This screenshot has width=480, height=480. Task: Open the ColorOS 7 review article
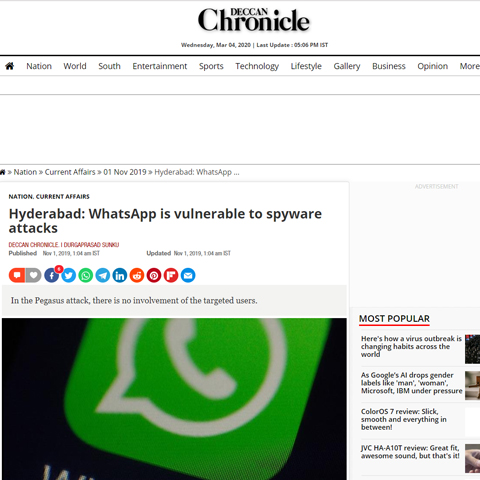[x=403, y=419]
